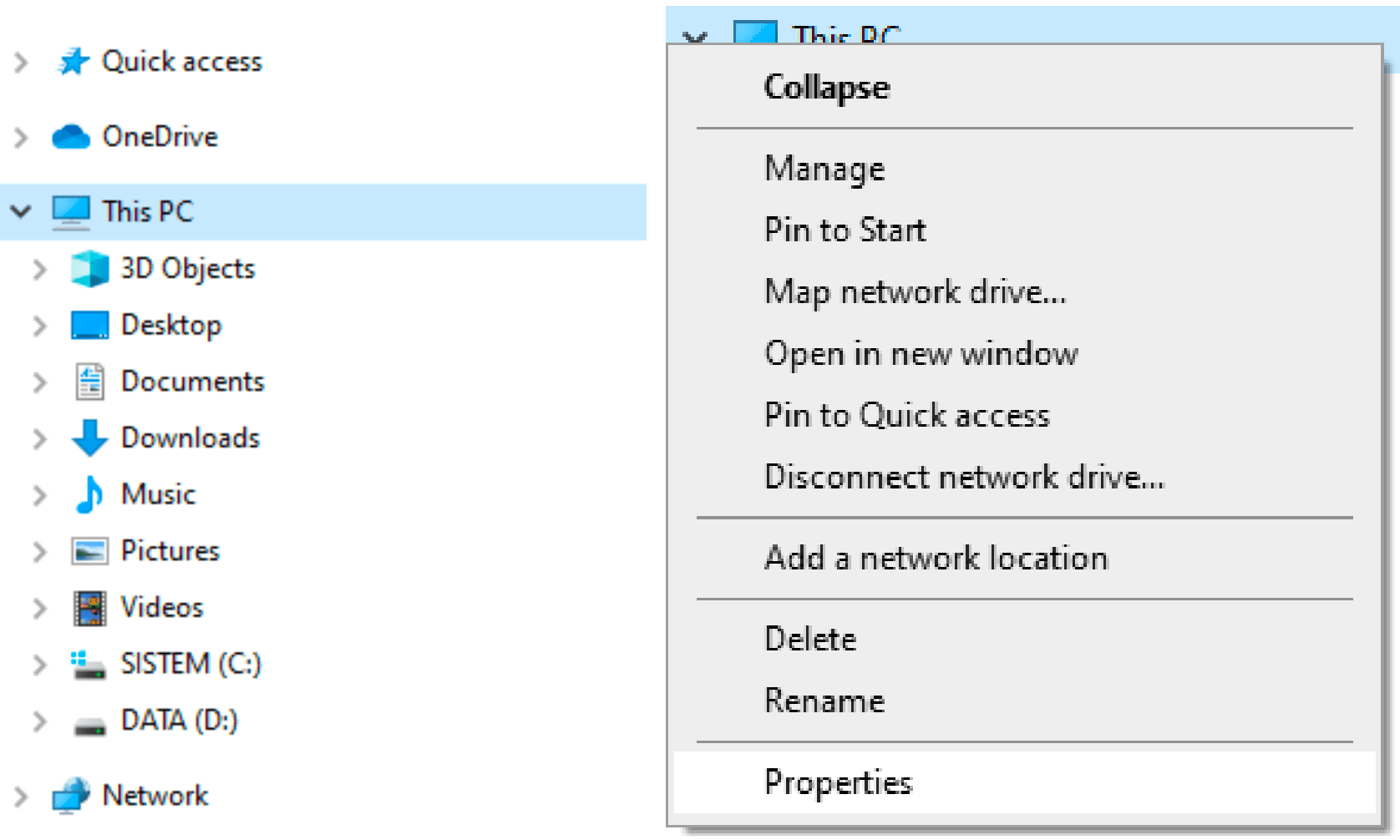Click the OneDrive cloud icon

point(71,137)
